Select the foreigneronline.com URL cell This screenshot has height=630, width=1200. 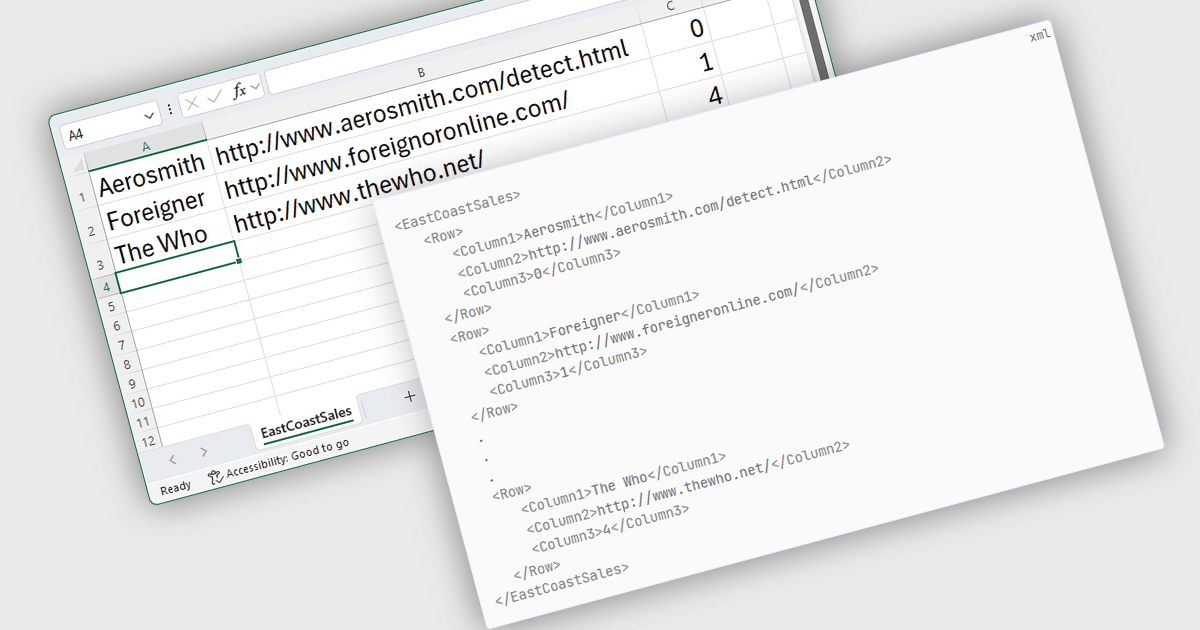(x=398, y=146)
